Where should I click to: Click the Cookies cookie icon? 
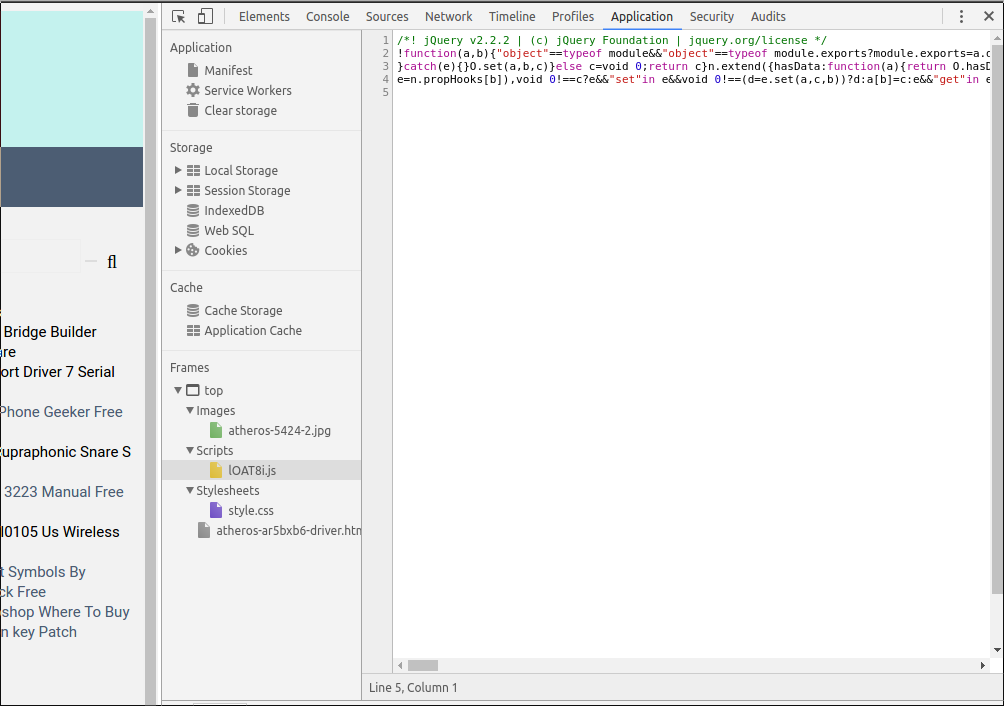coord(193,250)
